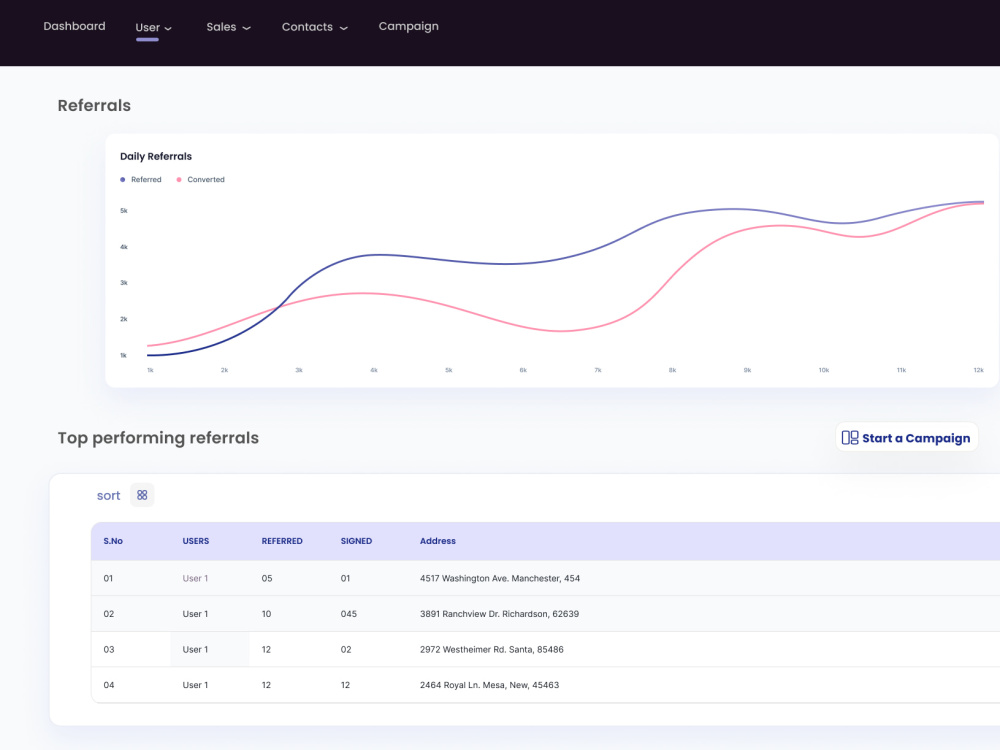Click the 6k x-axis label
The height and width of the screenshot is (750, 1000).
point(523,370)
